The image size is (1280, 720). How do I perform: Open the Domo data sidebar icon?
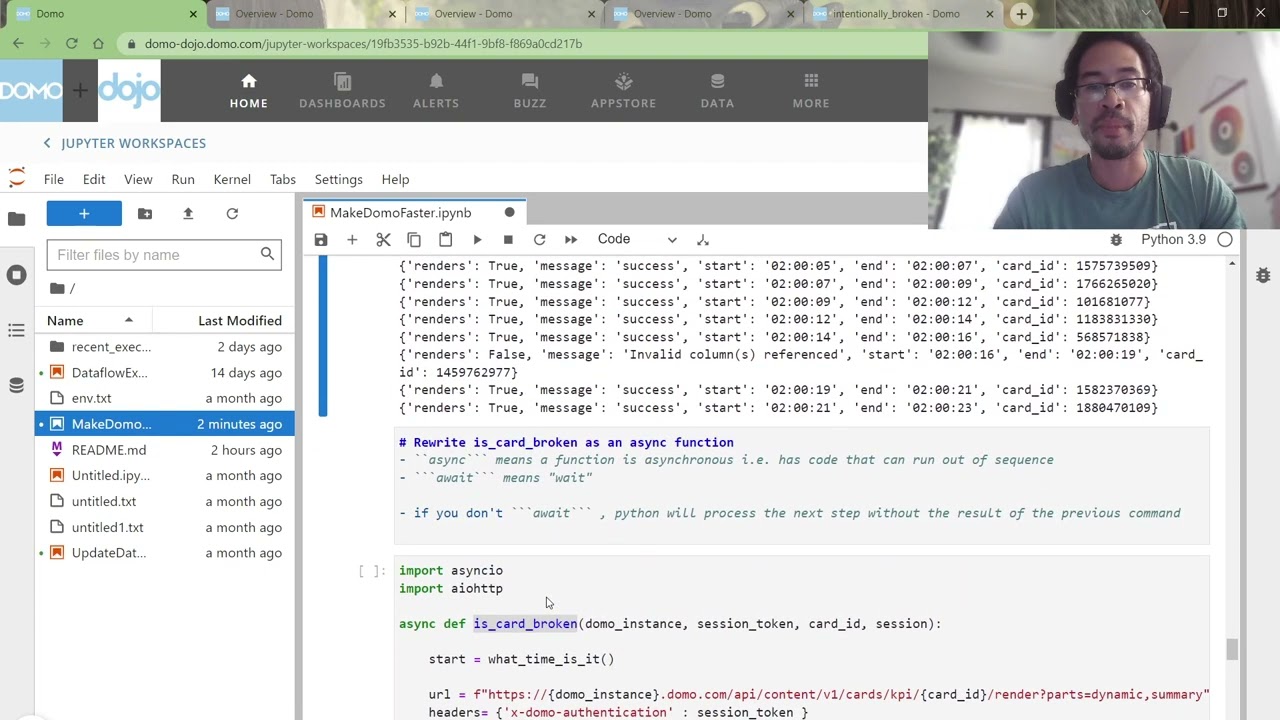tap(16, 386)
